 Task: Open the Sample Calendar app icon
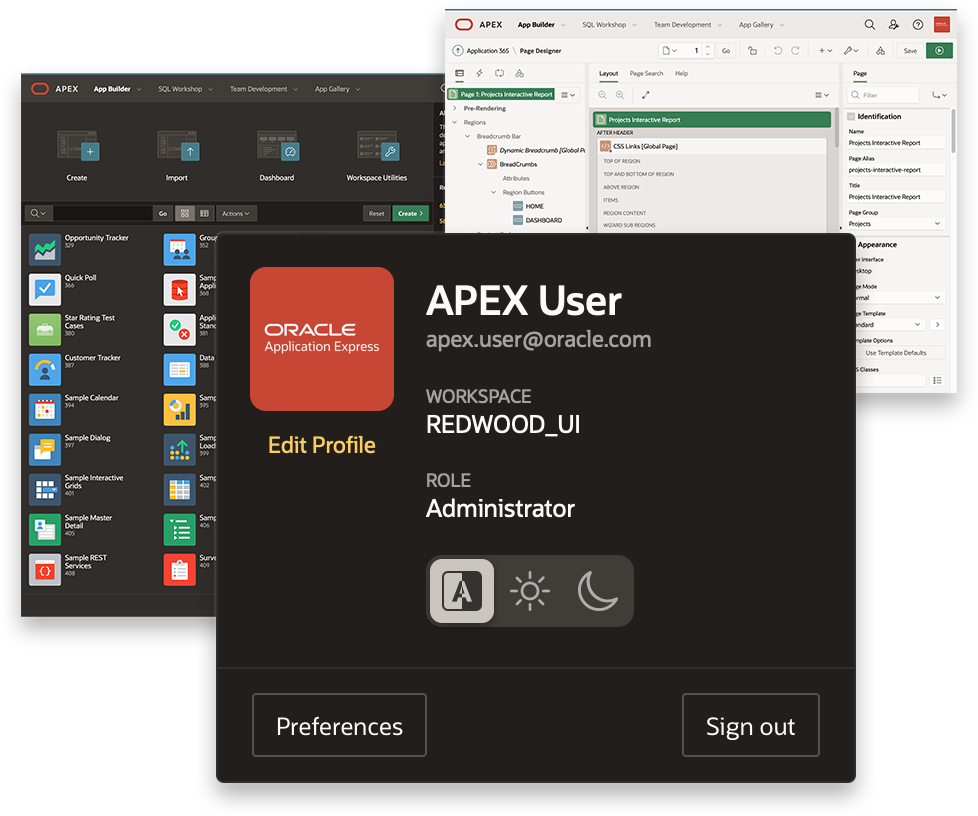tap(45, 409)
